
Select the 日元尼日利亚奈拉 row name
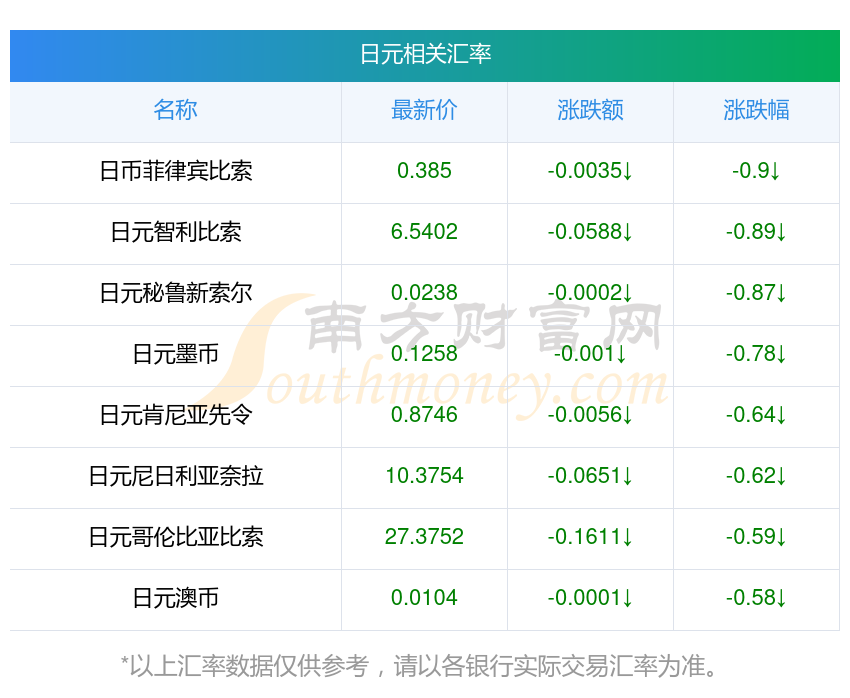click(x=176, y=476)
